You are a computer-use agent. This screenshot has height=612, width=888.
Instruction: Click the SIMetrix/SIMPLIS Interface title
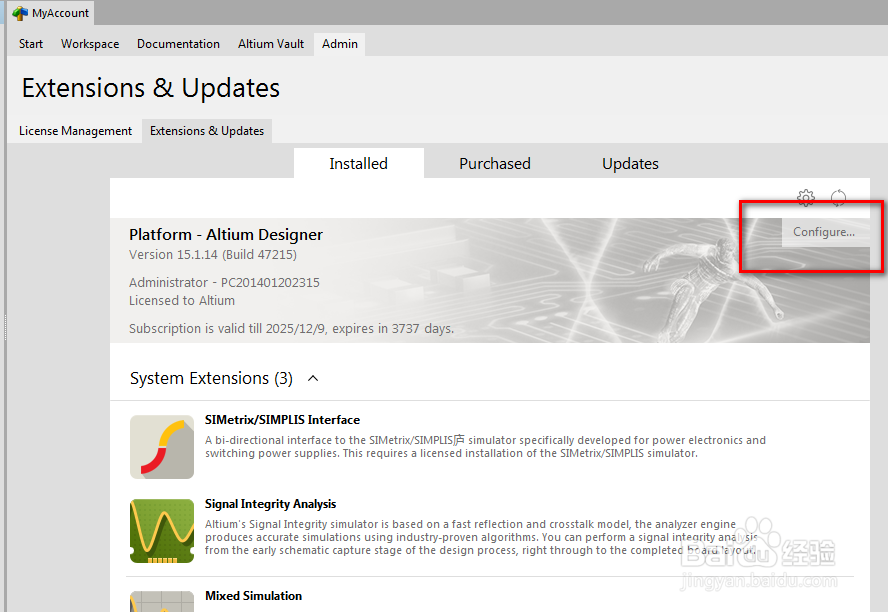(282, 420)
